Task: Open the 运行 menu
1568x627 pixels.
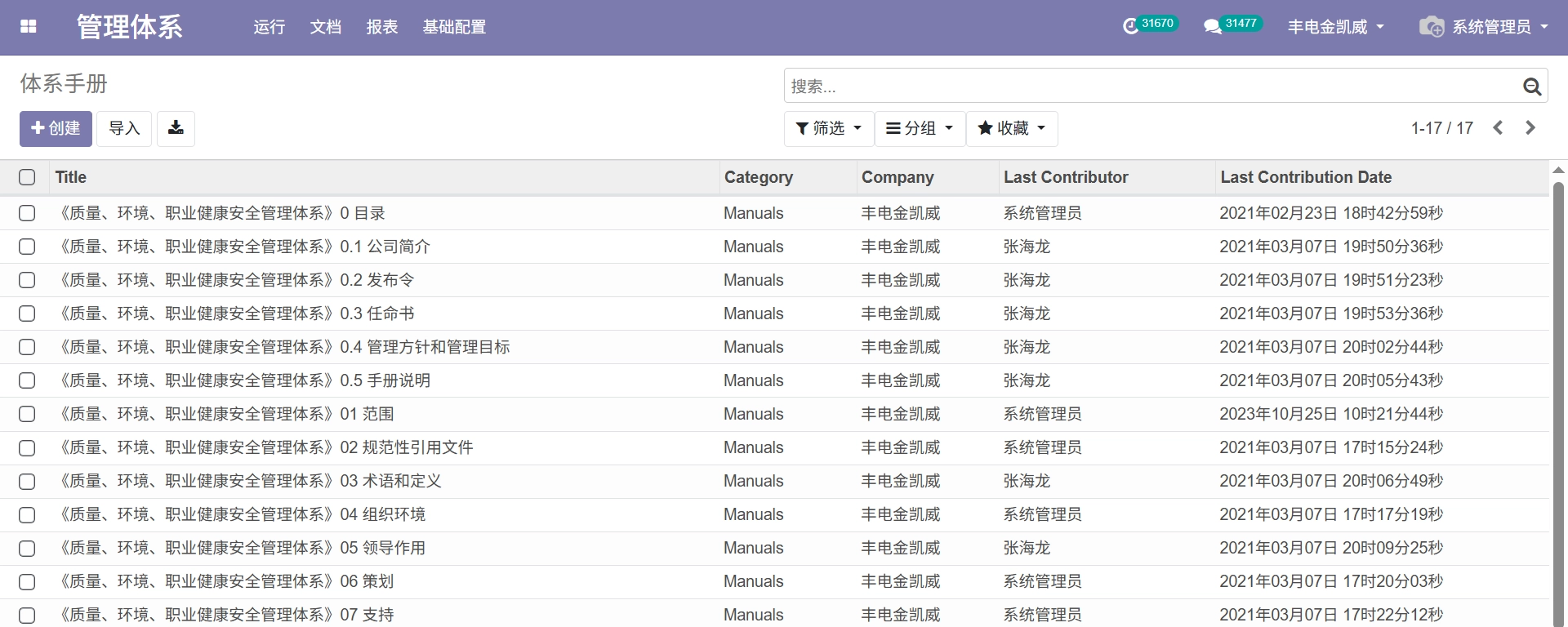Action: (269, 27)
